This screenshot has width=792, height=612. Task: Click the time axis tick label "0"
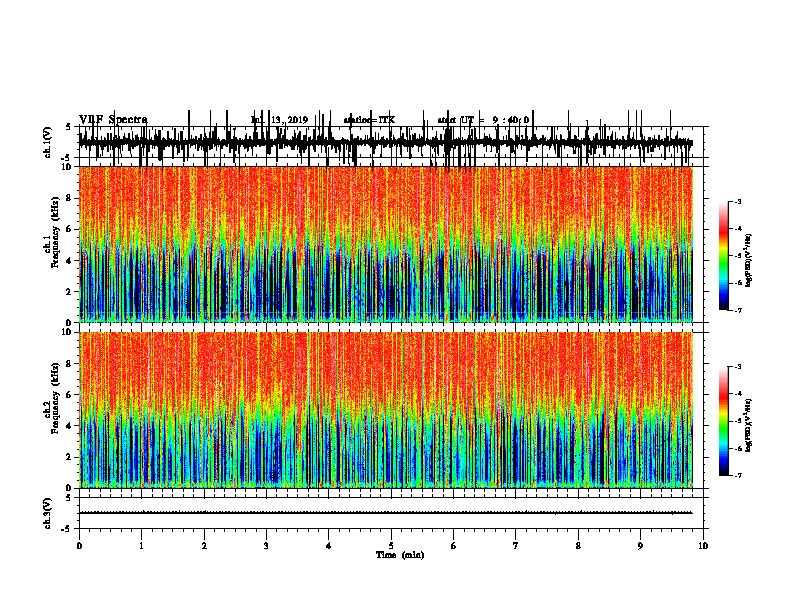pos(79,546)
